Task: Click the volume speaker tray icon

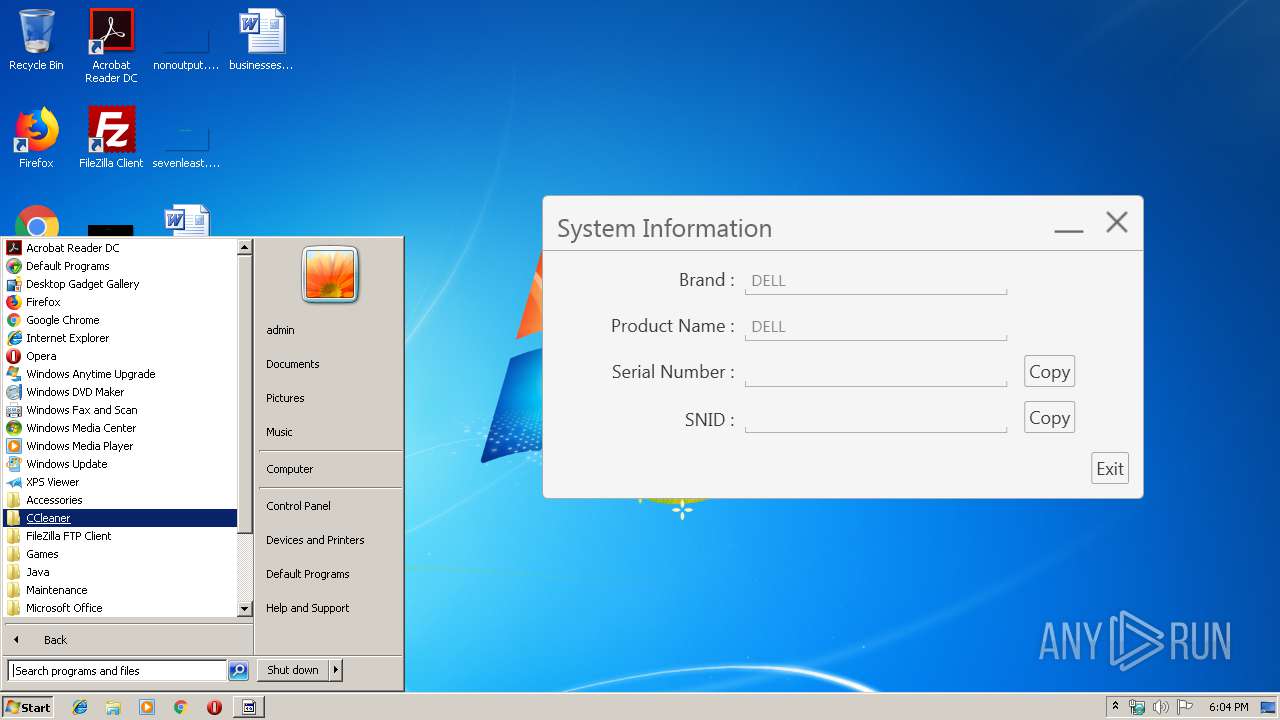Action: point(1160,707)
